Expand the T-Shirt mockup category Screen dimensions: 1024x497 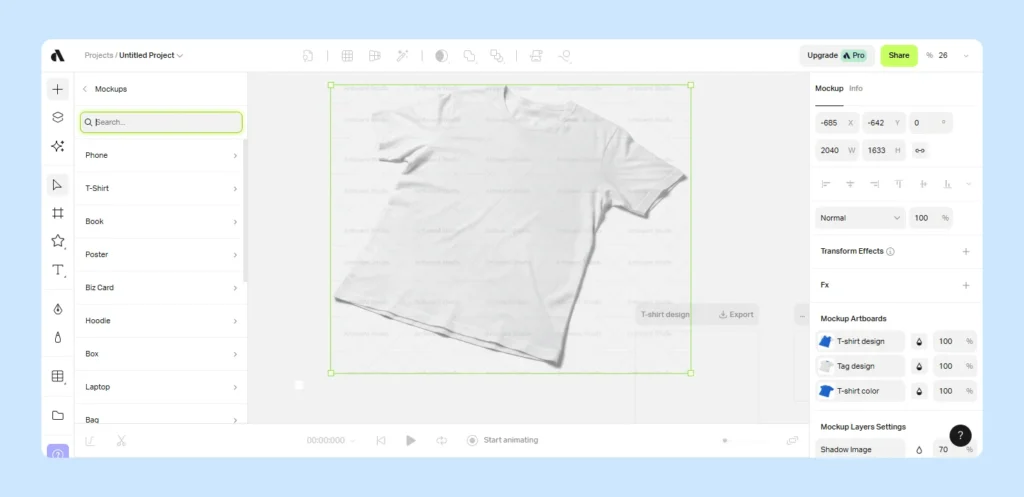(x=161, y=188)
